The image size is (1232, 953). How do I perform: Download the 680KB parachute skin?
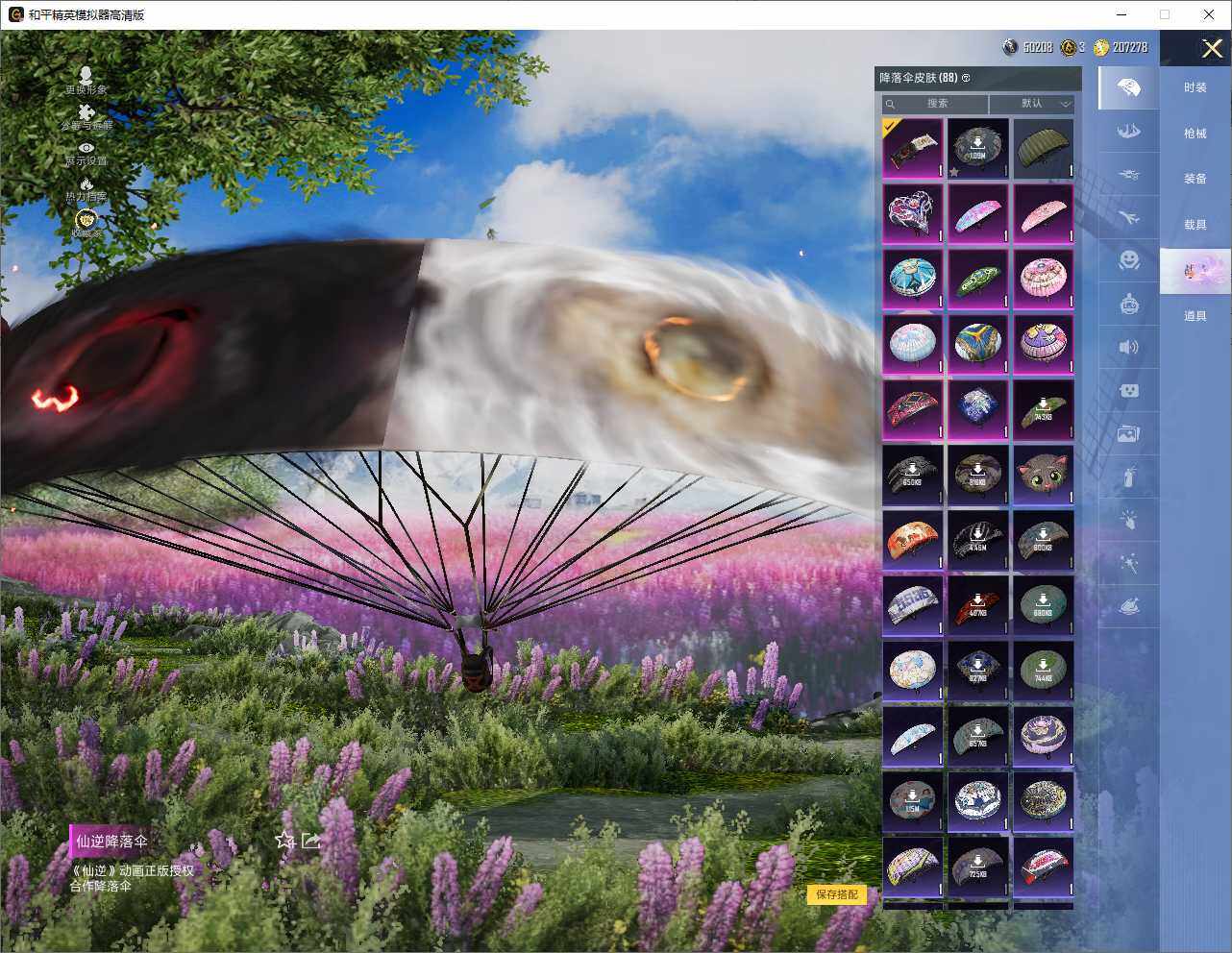(1043, 605)
